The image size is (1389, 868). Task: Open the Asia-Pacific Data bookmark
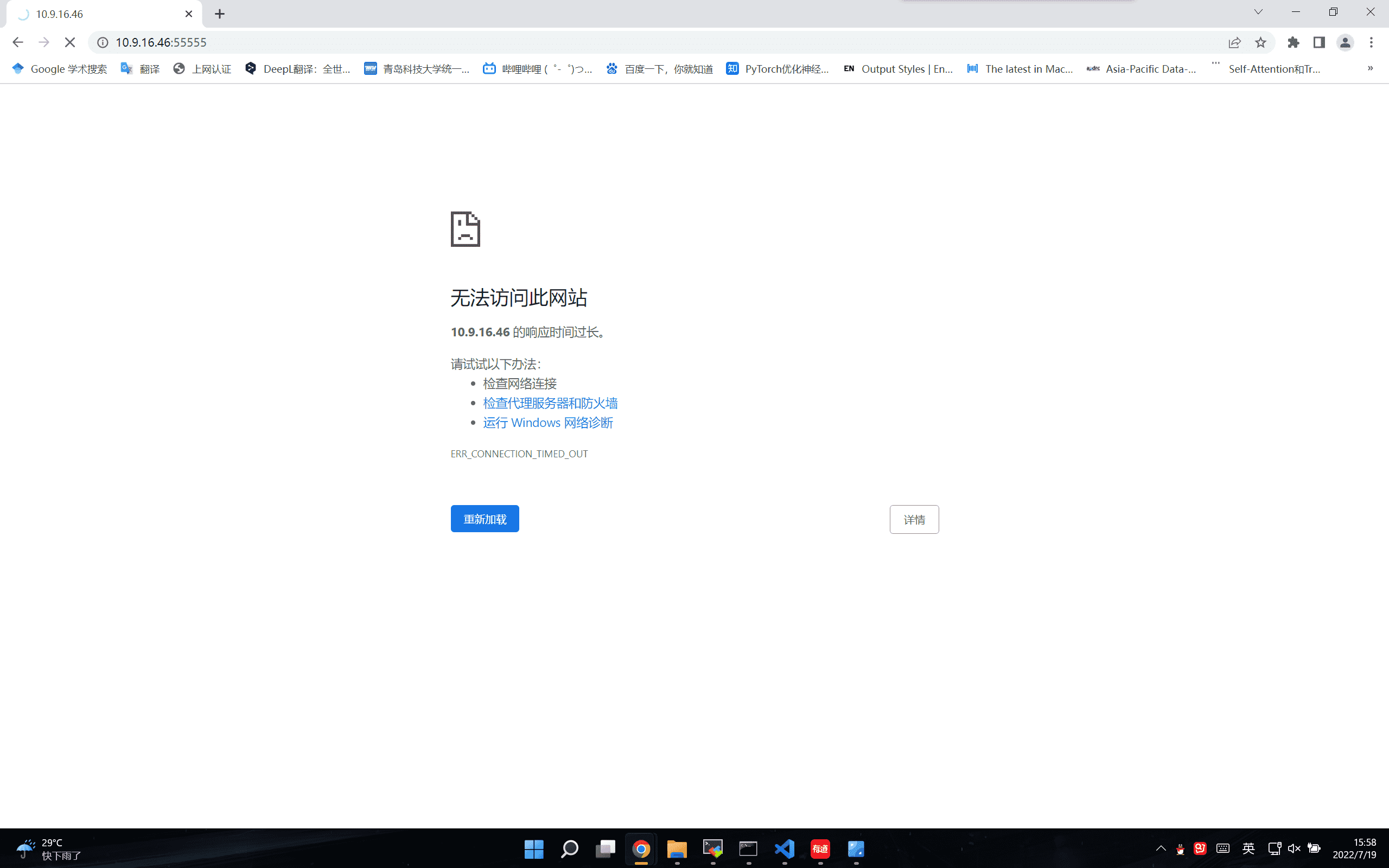coord(1142,69)
